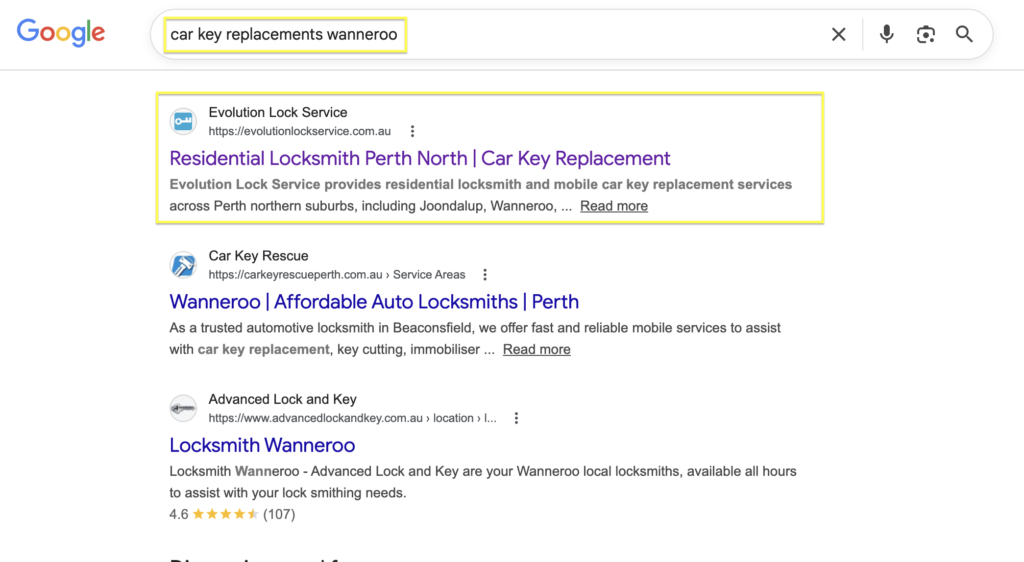Open 'Wanneroo | Affordable Auto Locksmiths | Perth' result

point(374,302)
